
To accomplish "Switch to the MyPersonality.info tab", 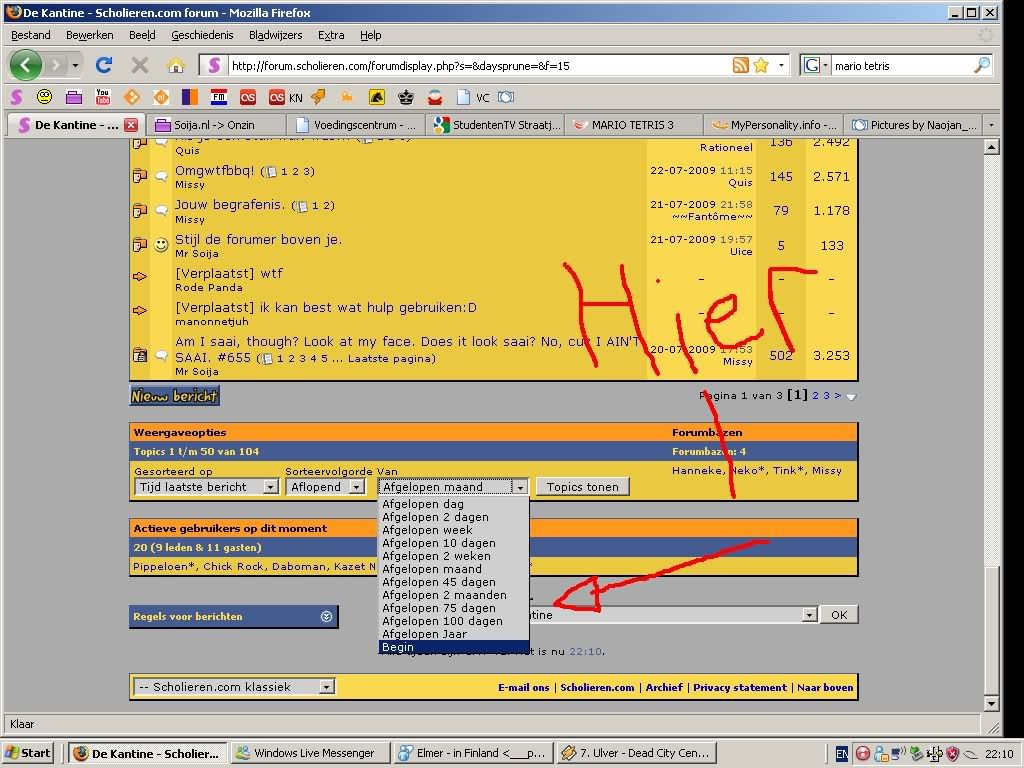I will tap(773, 125).
